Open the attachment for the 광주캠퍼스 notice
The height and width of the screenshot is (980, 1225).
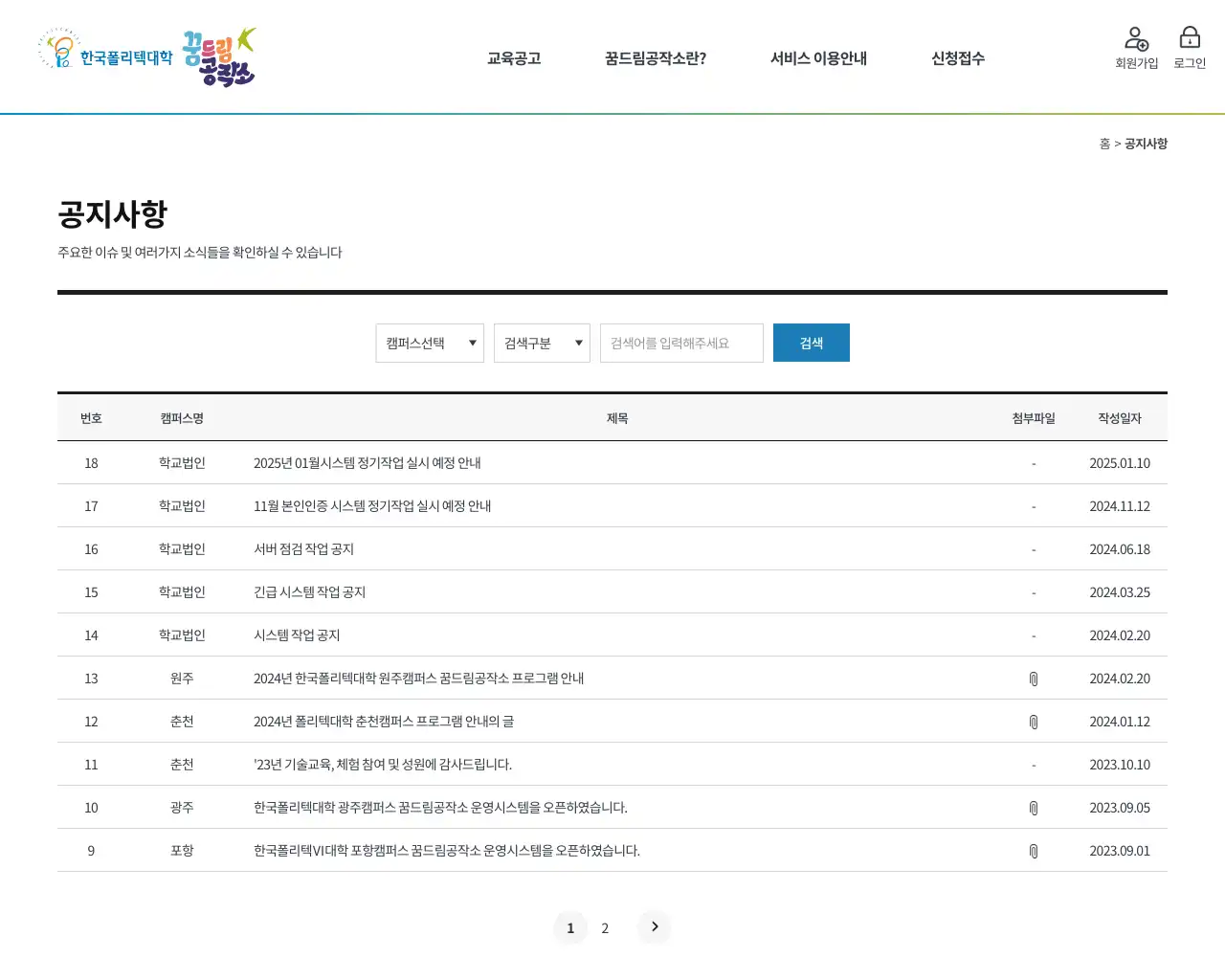pyautogui.click(x=1034, y=807)
